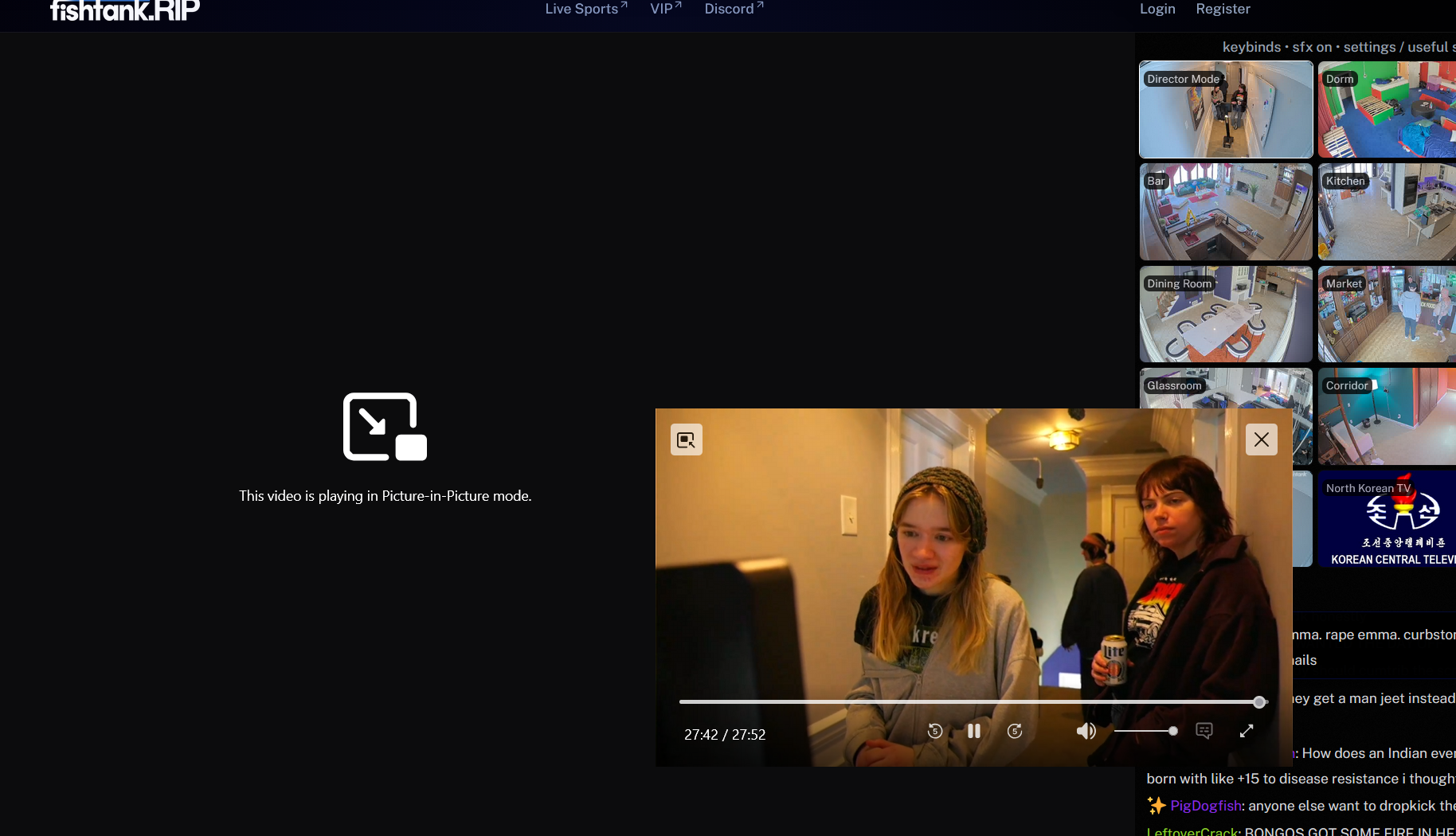The width and height of the screenshot is (1456, 836).
Task: Expand the PiP video to fullscreen
Action: [x=1247, y=731]
